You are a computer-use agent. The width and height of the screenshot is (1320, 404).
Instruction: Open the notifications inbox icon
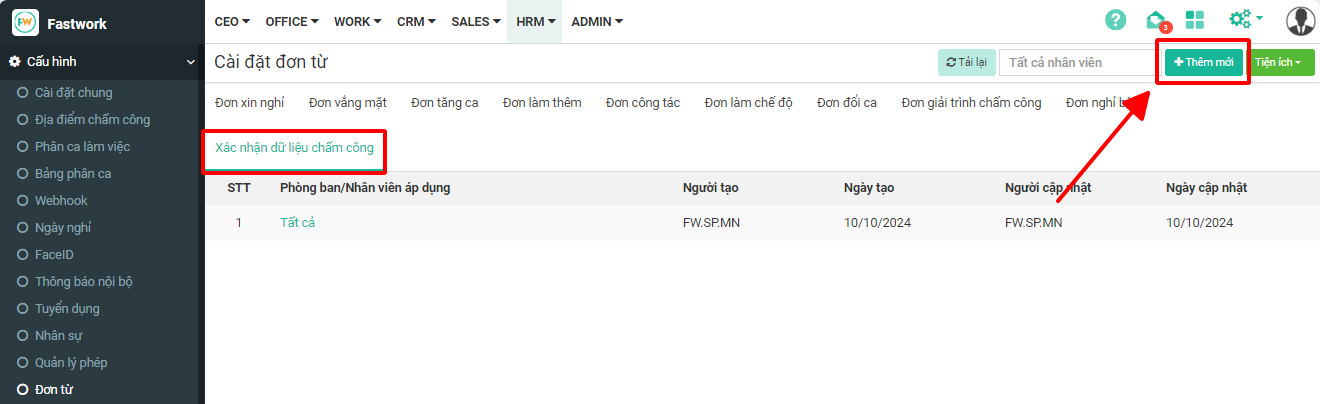(1156, 20)
